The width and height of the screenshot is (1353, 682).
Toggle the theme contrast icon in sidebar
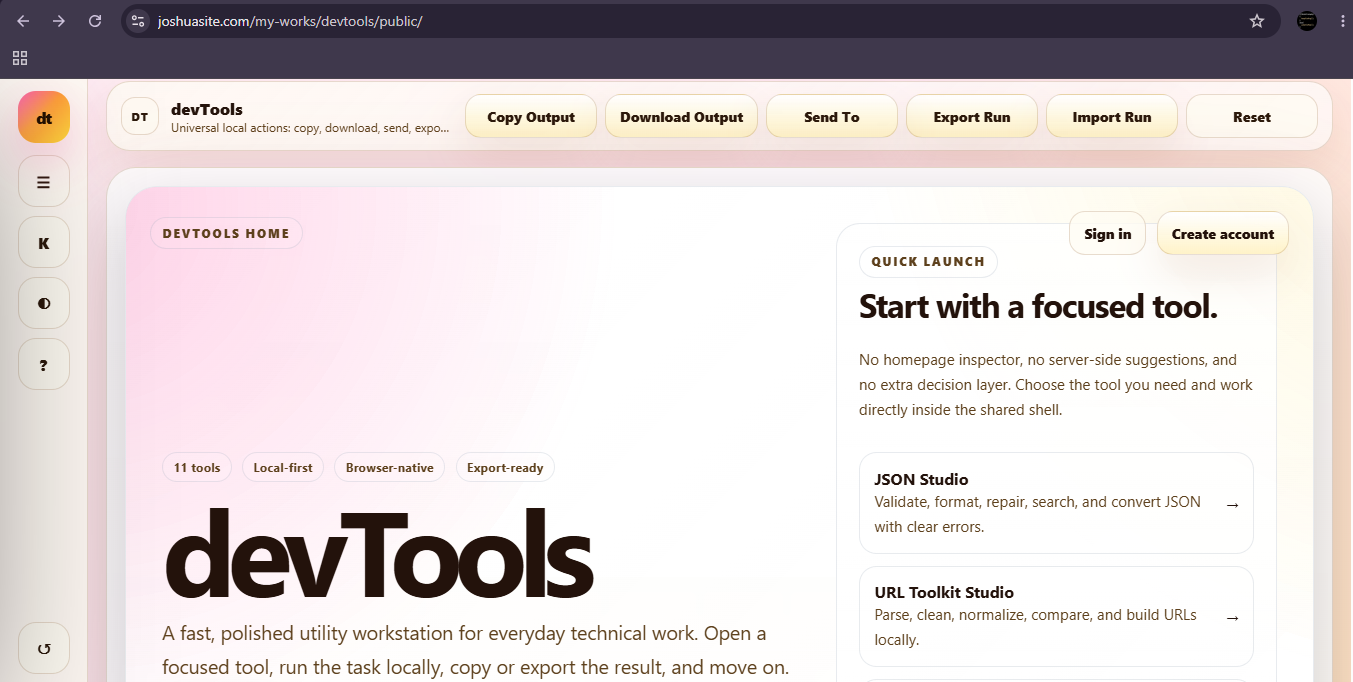(44, 303)
